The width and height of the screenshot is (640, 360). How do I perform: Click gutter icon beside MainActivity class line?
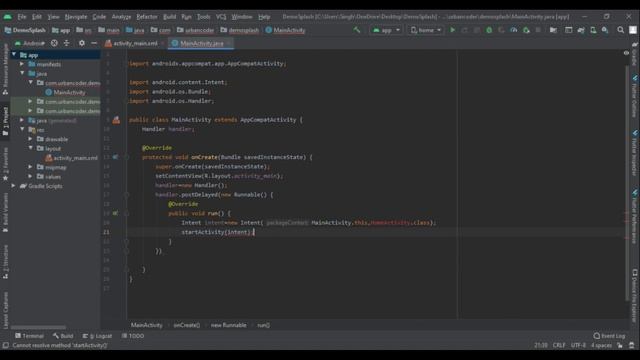click(x=116, y=120)
